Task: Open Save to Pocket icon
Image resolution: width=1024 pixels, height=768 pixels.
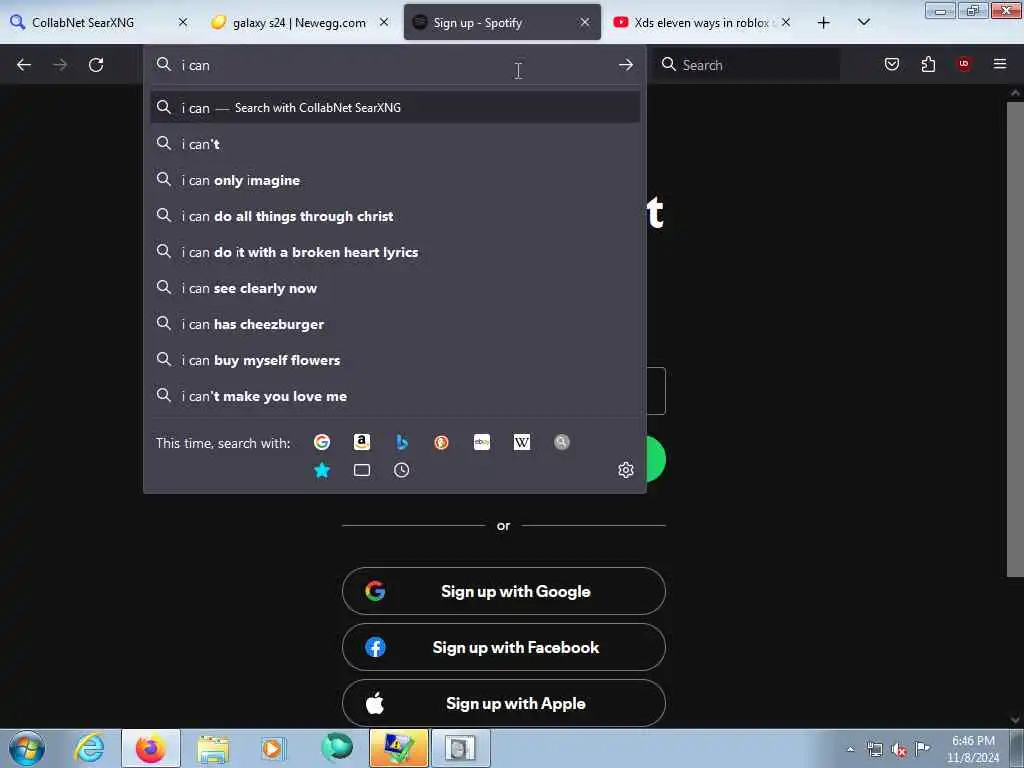Action: coord(892,64)
